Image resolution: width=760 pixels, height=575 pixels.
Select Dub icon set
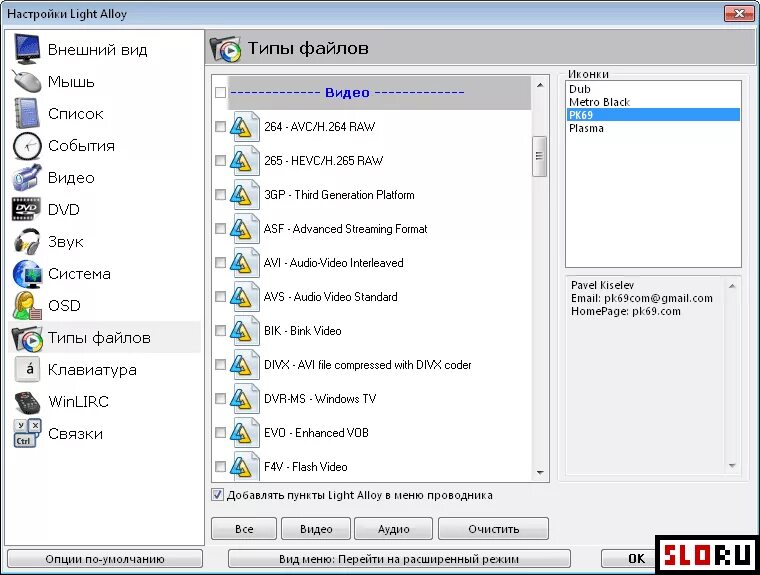[x=653, y=89]
